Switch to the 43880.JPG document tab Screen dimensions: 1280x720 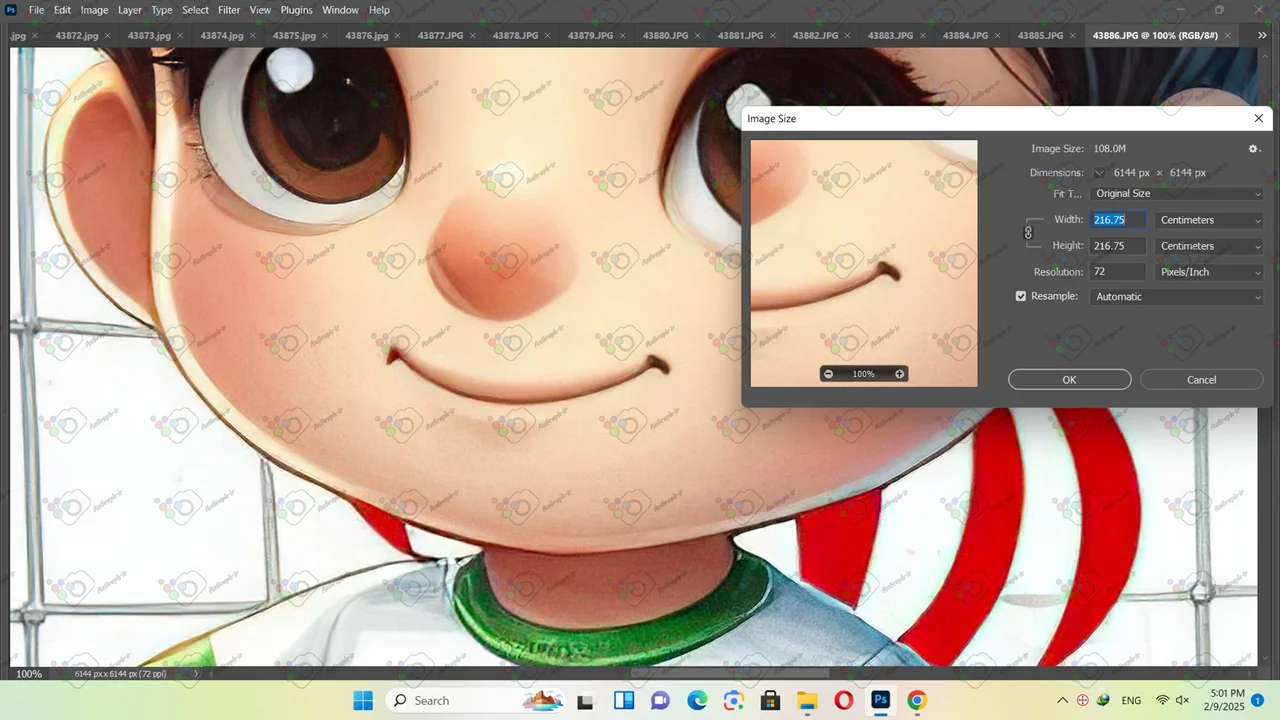(664, 36)
